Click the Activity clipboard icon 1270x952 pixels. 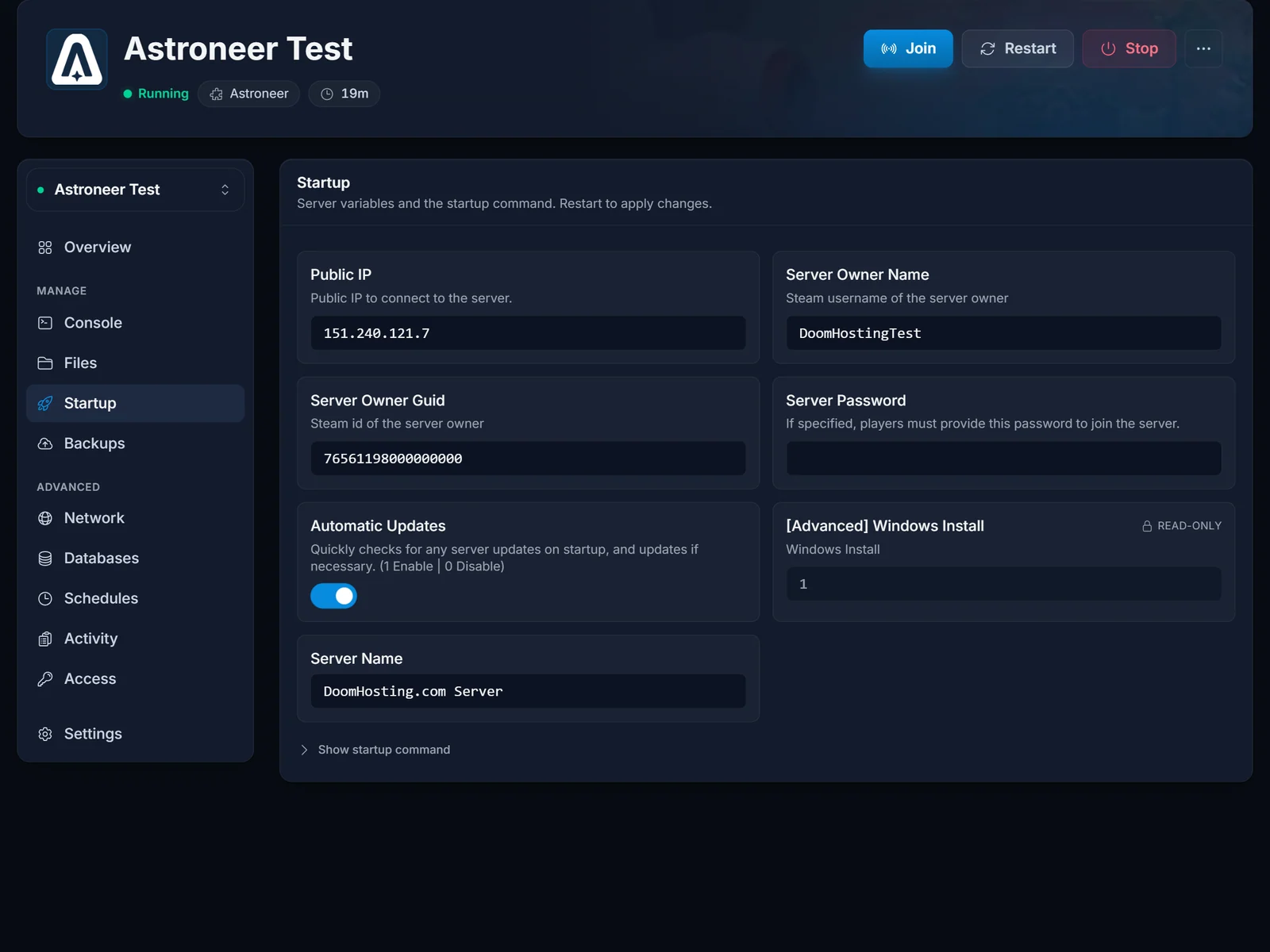(45, 639)
